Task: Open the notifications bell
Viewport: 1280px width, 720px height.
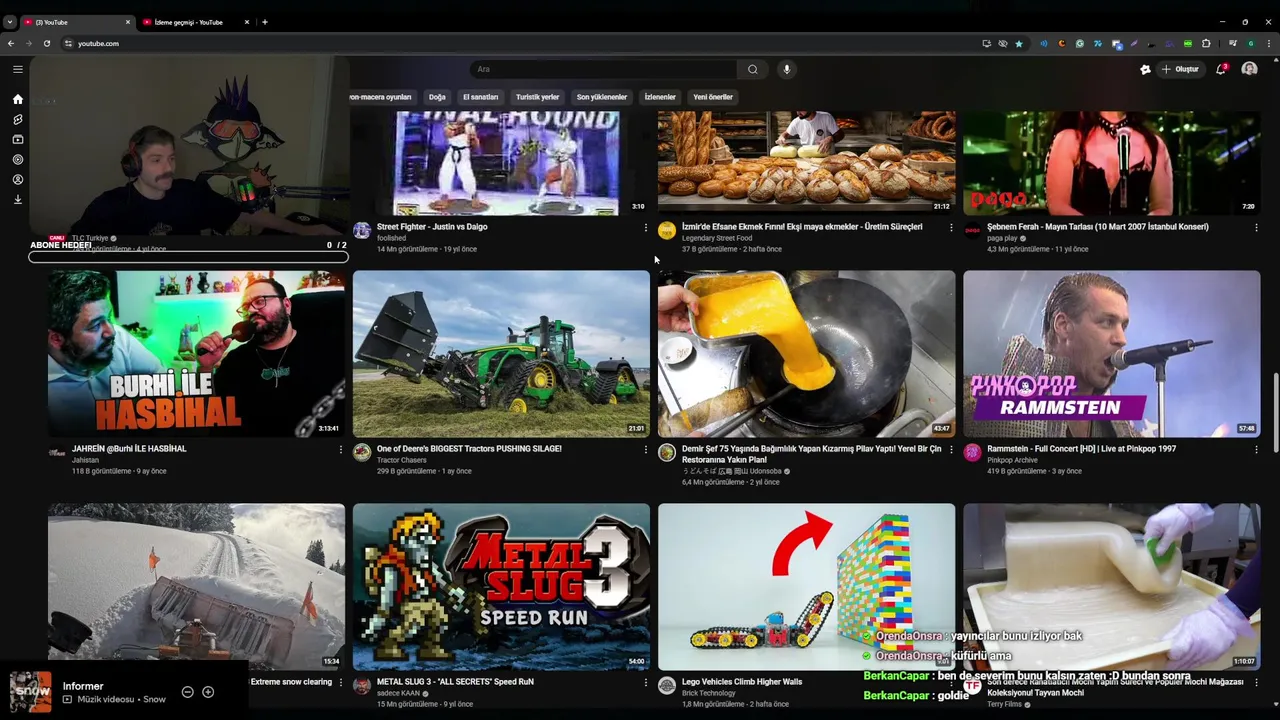Action: (x=1221, y=69)
